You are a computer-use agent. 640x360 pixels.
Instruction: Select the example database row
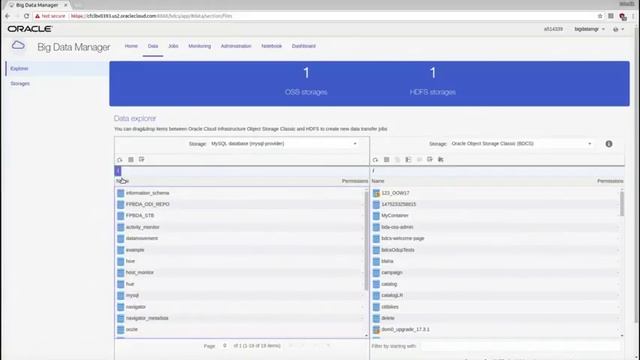(x=239, y=250)
